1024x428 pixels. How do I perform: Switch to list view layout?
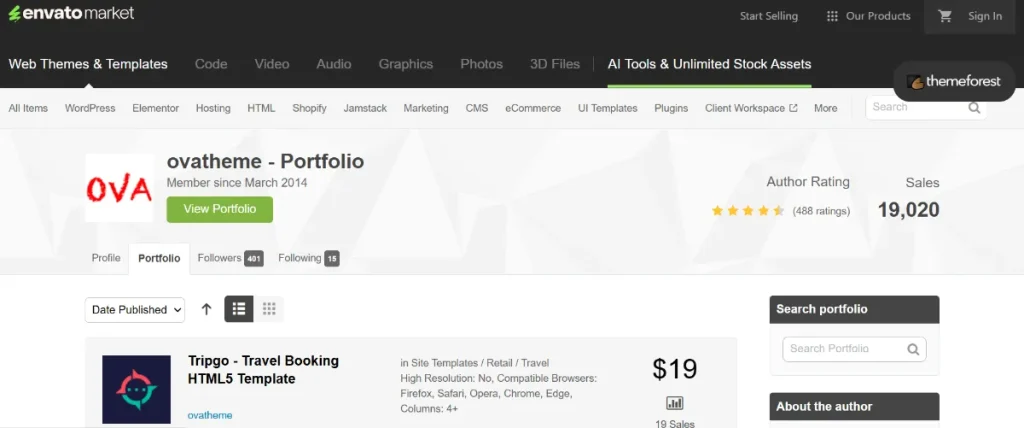click(239, 309)
